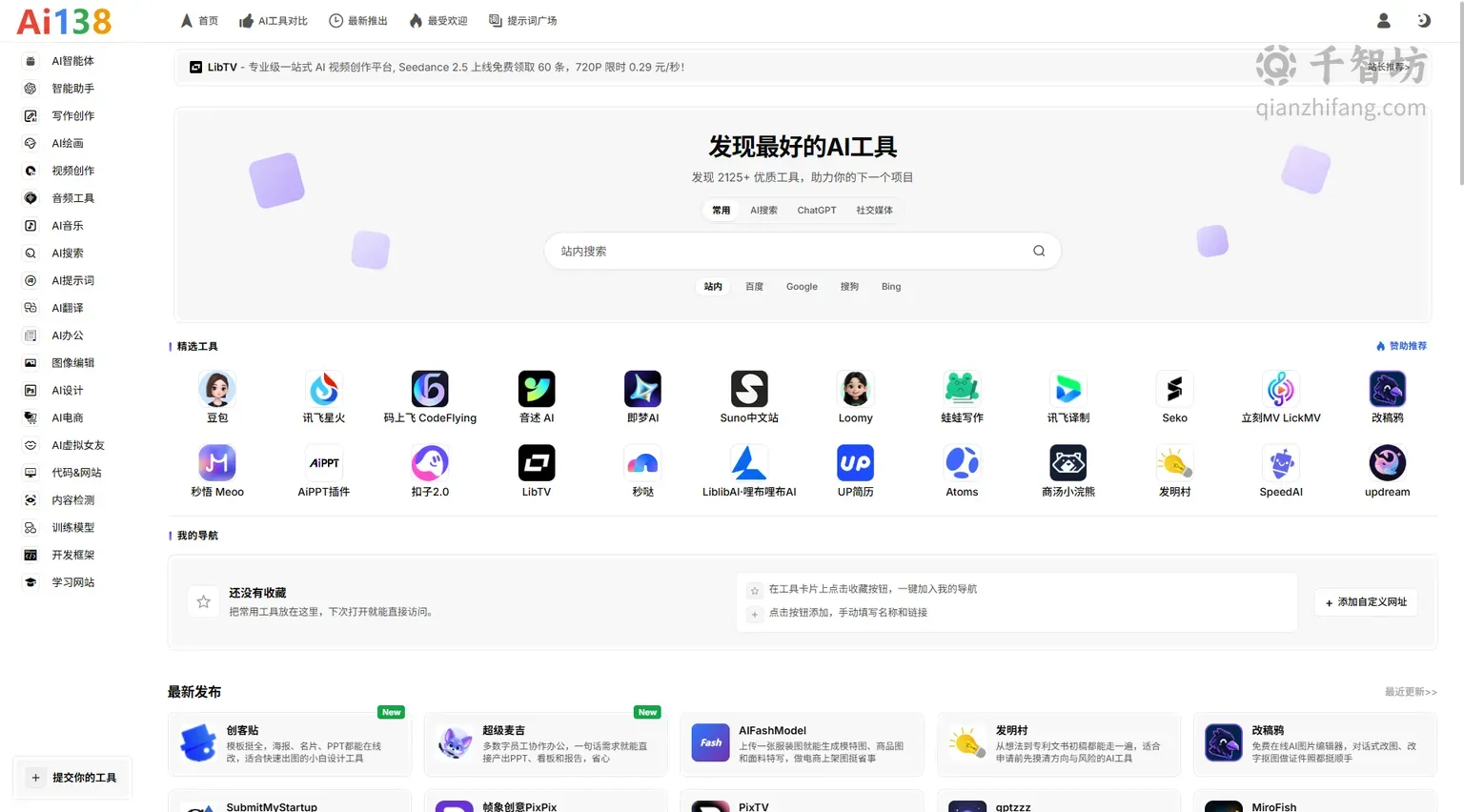Open the user account icon
The width and height of the screenshot is (1464, 812).
pos(1384,20)
